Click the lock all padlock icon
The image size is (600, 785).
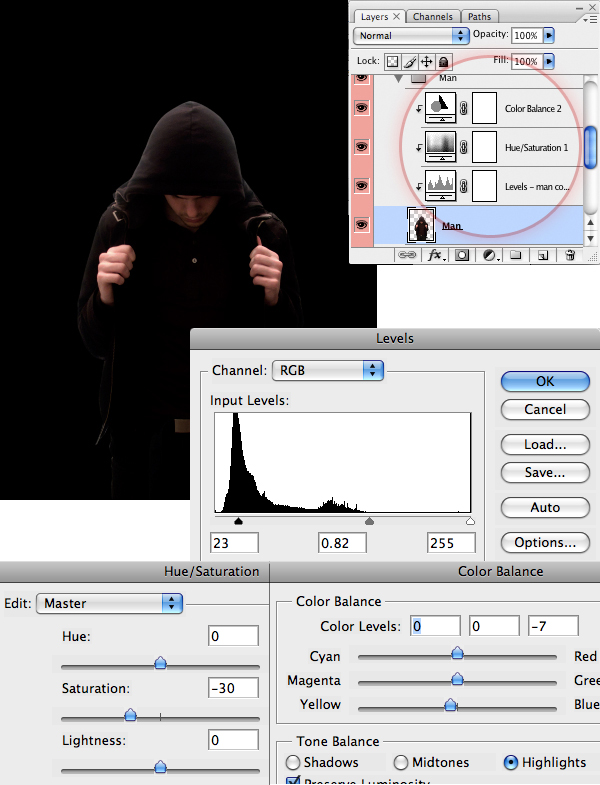tap(443, 61)
